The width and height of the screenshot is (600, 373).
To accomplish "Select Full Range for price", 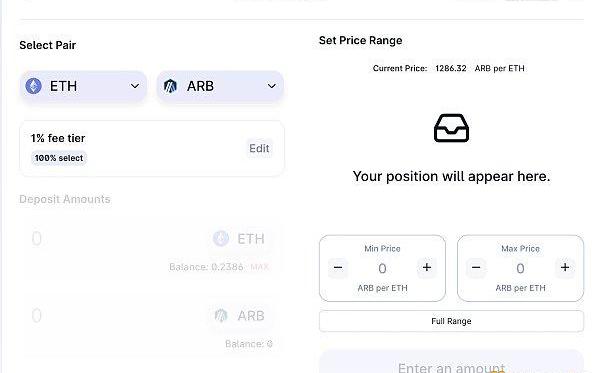I will [451, 321].
